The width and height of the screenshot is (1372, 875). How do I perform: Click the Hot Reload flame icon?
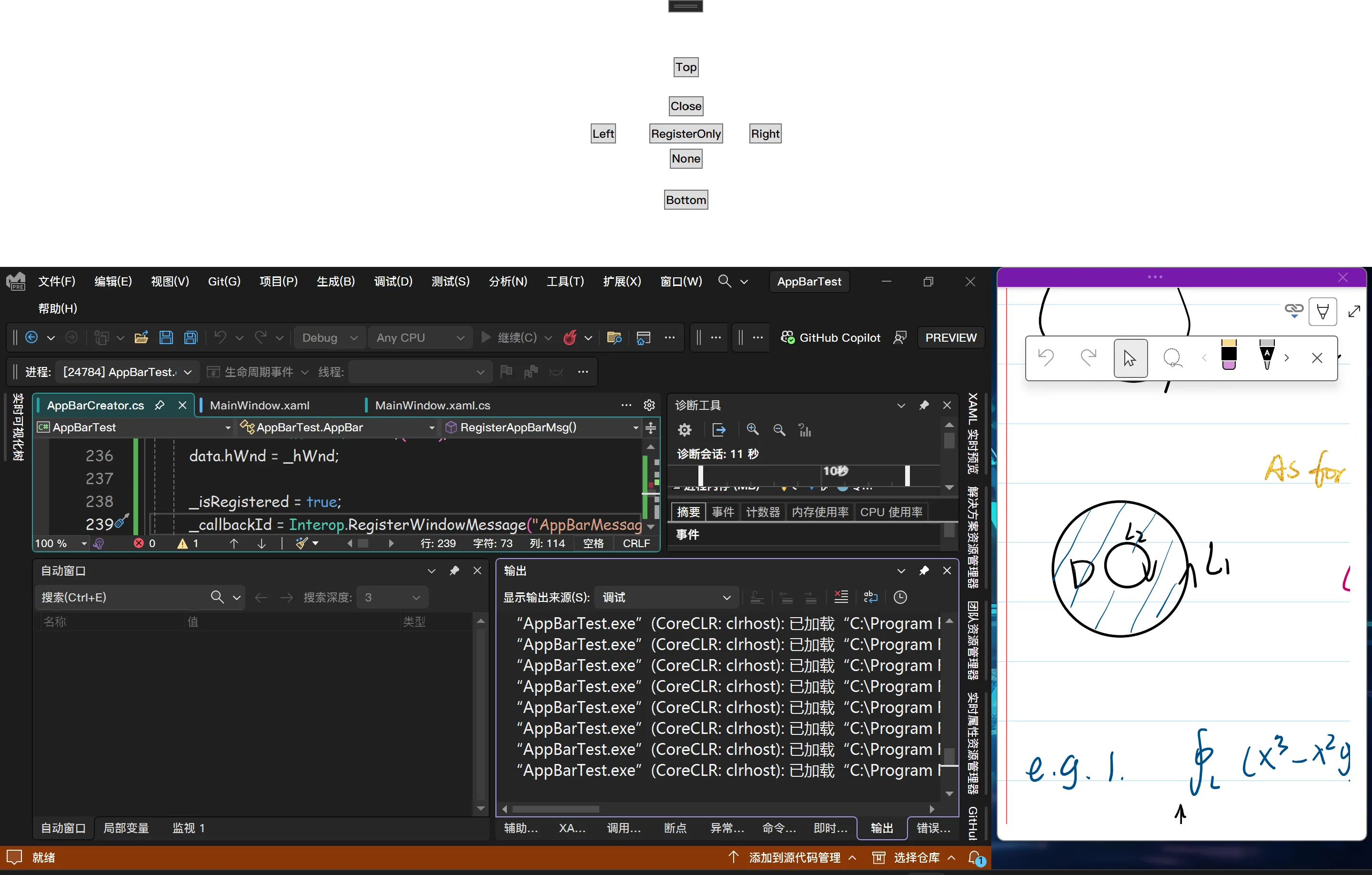[570, 337]
